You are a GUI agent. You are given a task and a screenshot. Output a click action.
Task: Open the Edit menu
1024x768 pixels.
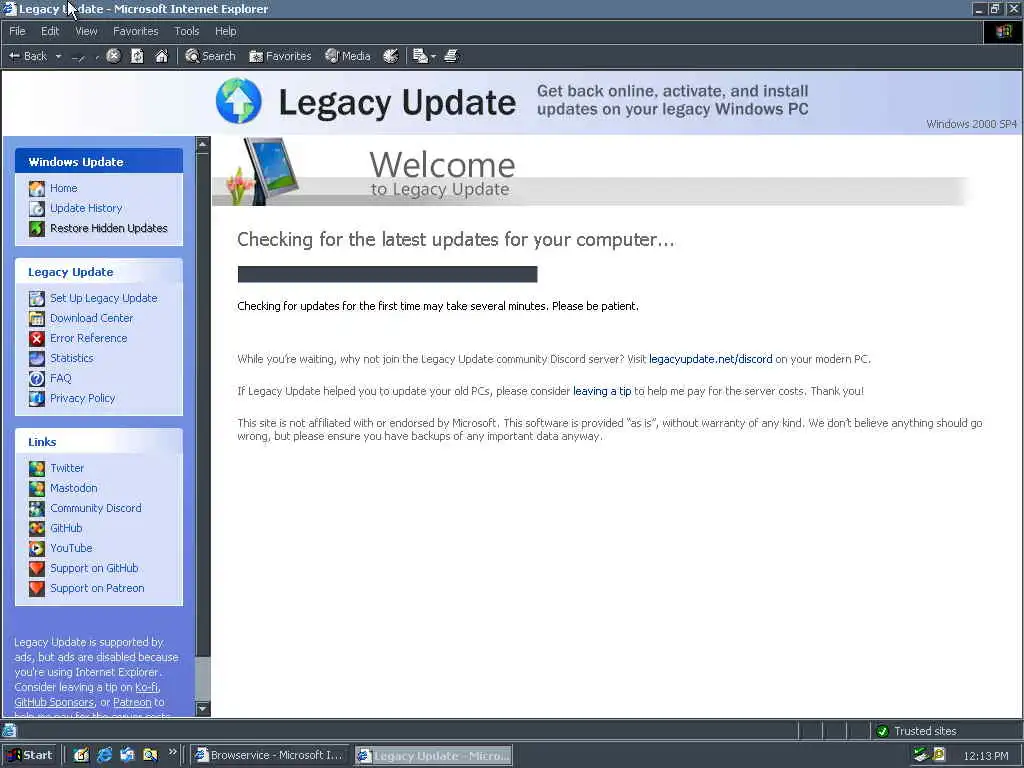pos(50,31)
